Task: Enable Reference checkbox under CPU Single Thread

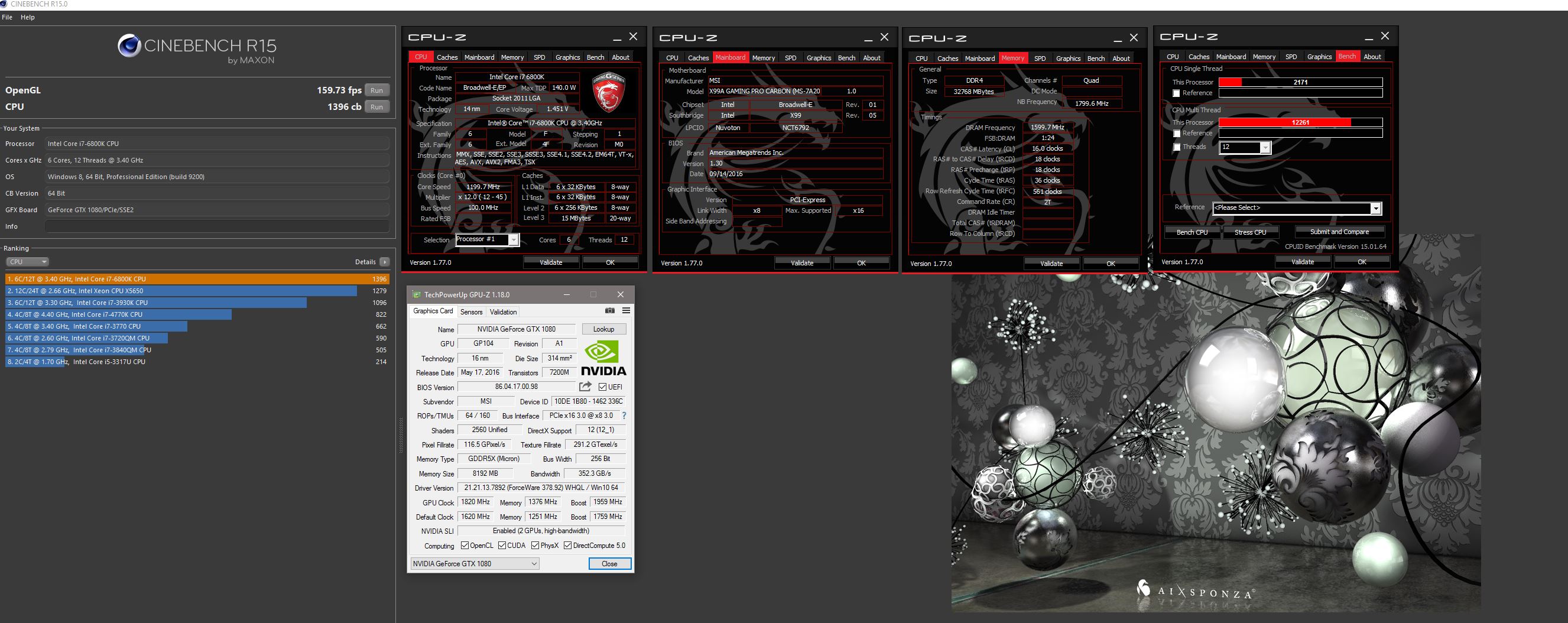Action: coord(1177,93)
